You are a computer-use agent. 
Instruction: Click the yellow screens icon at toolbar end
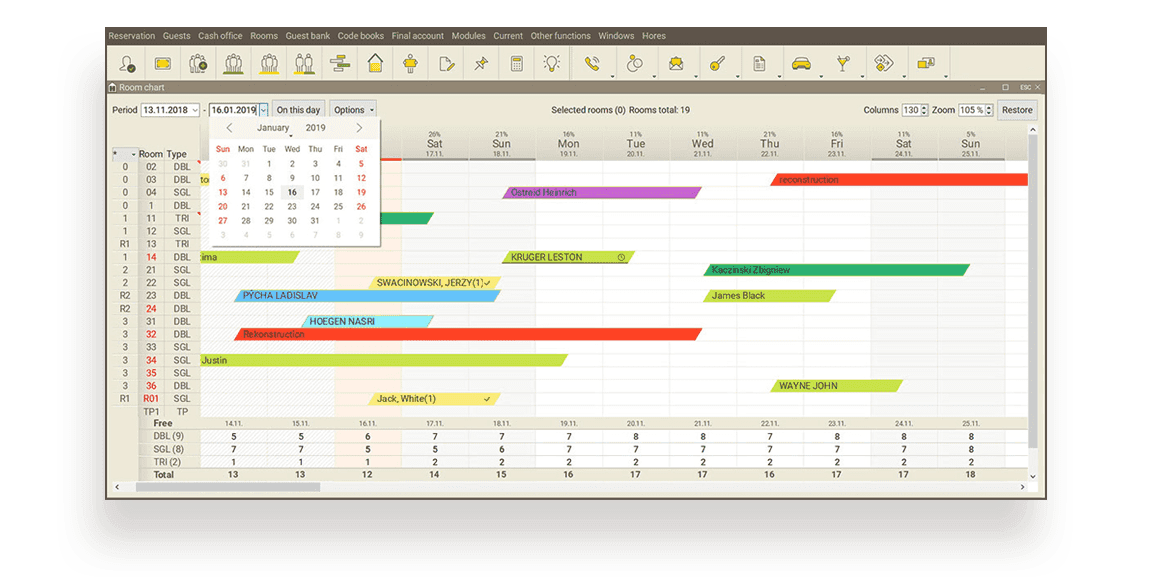926,64
